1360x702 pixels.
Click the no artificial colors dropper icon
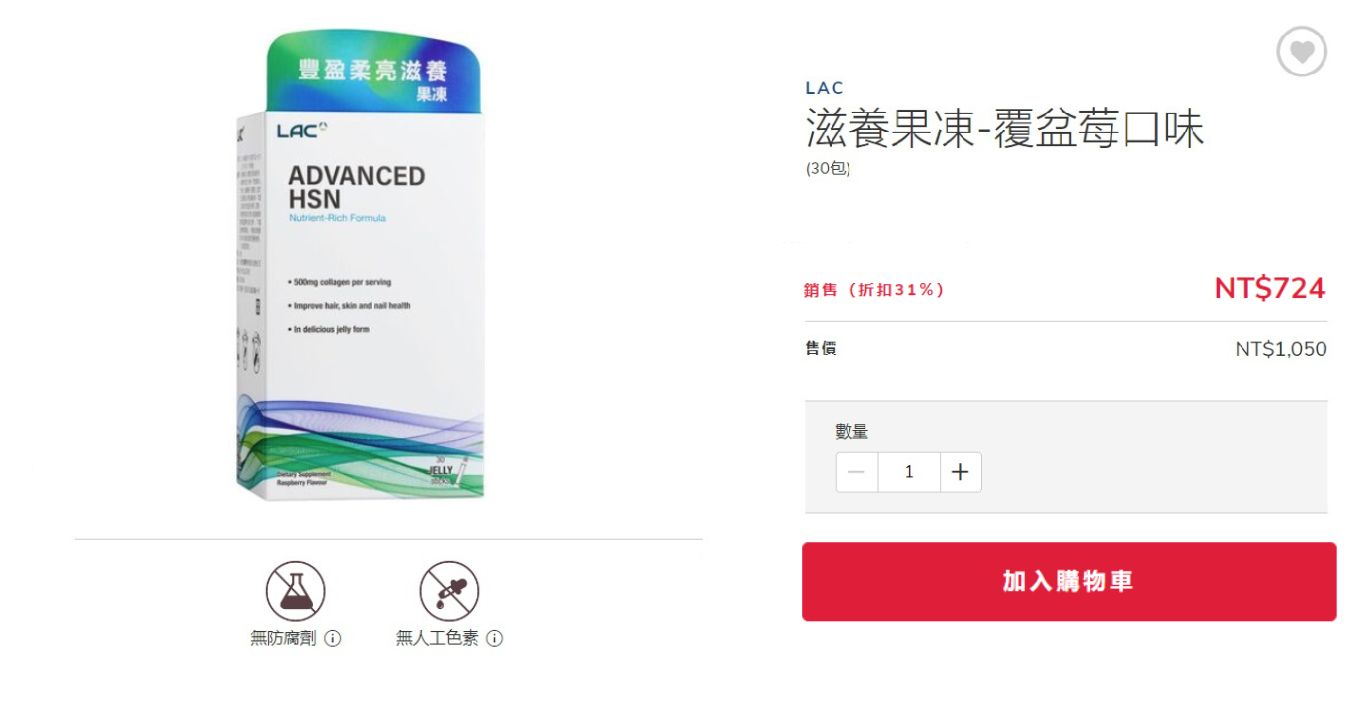coord(449,591)
